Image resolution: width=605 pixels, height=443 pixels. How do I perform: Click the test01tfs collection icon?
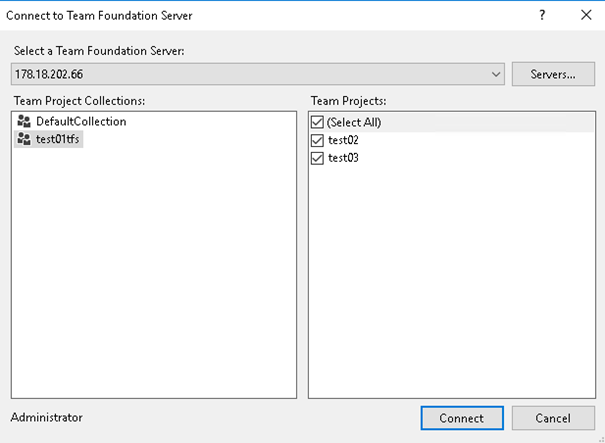coord(24,140)
